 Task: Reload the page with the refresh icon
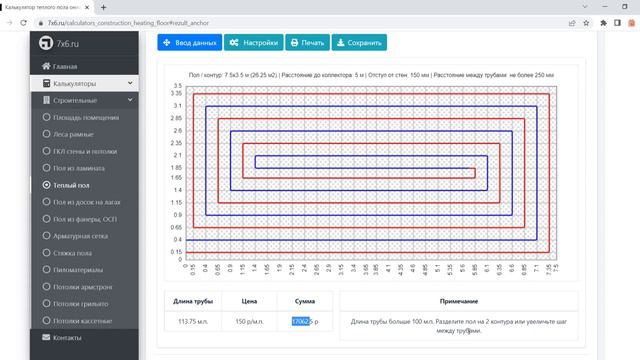[23, 23]
